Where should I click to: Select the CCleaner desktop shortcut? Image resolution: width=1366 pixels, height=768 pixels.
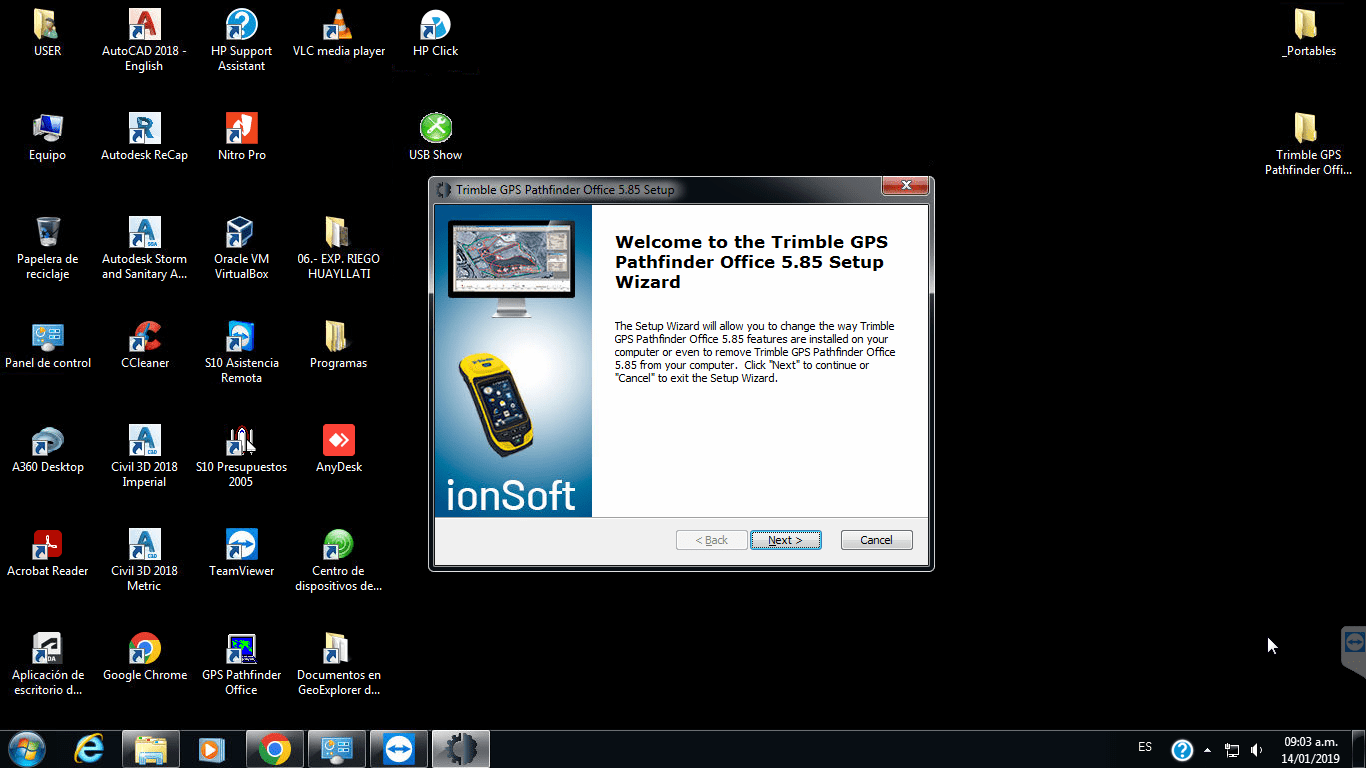pyautogui.click(x=144, y=338)
